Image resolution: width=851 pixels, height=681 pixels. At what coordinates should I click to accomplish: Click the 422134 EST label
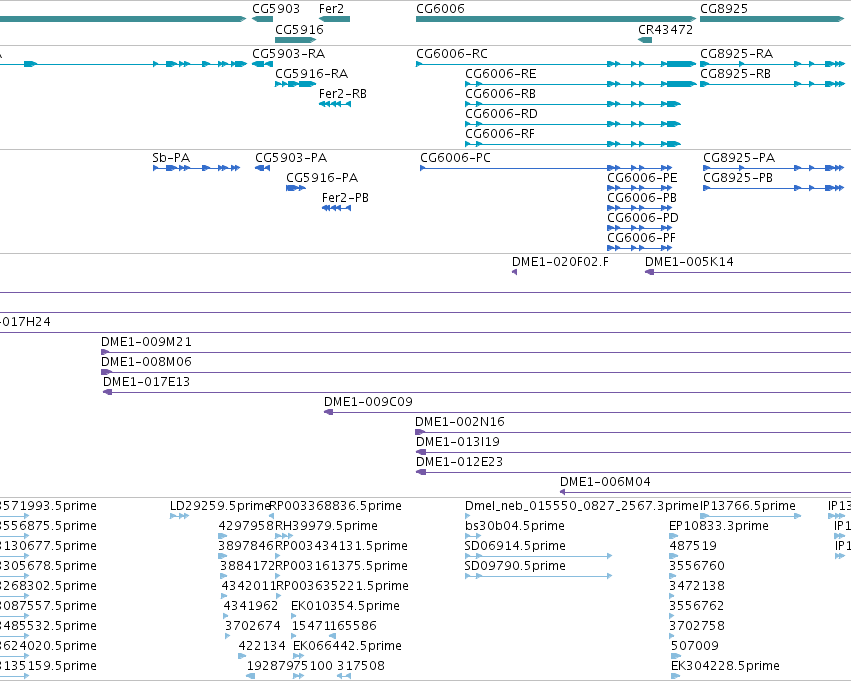click(262, 646)
